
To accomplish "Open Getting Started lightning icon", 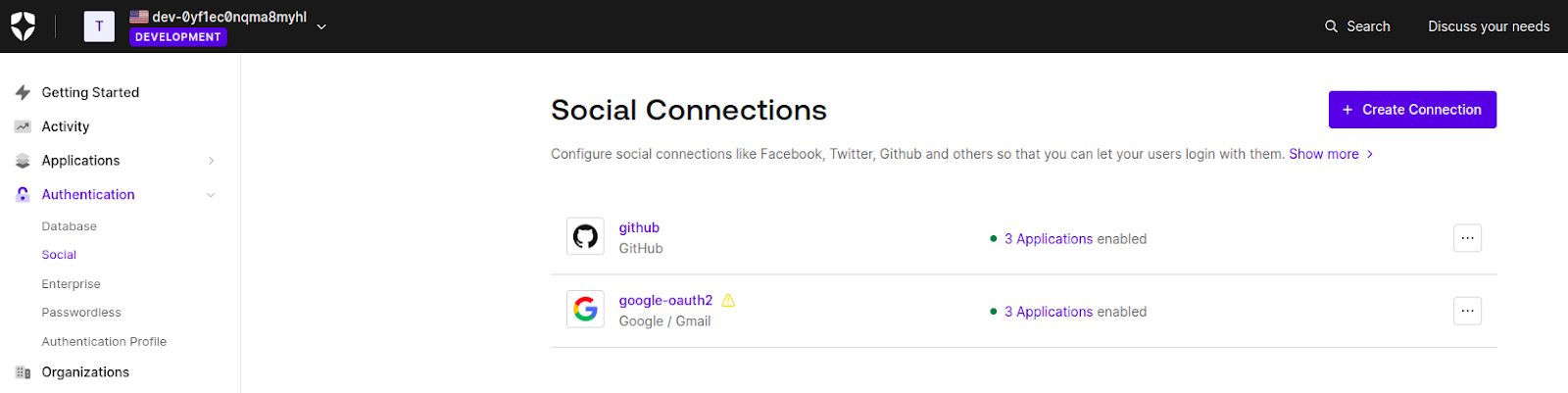I will (23, 92).
